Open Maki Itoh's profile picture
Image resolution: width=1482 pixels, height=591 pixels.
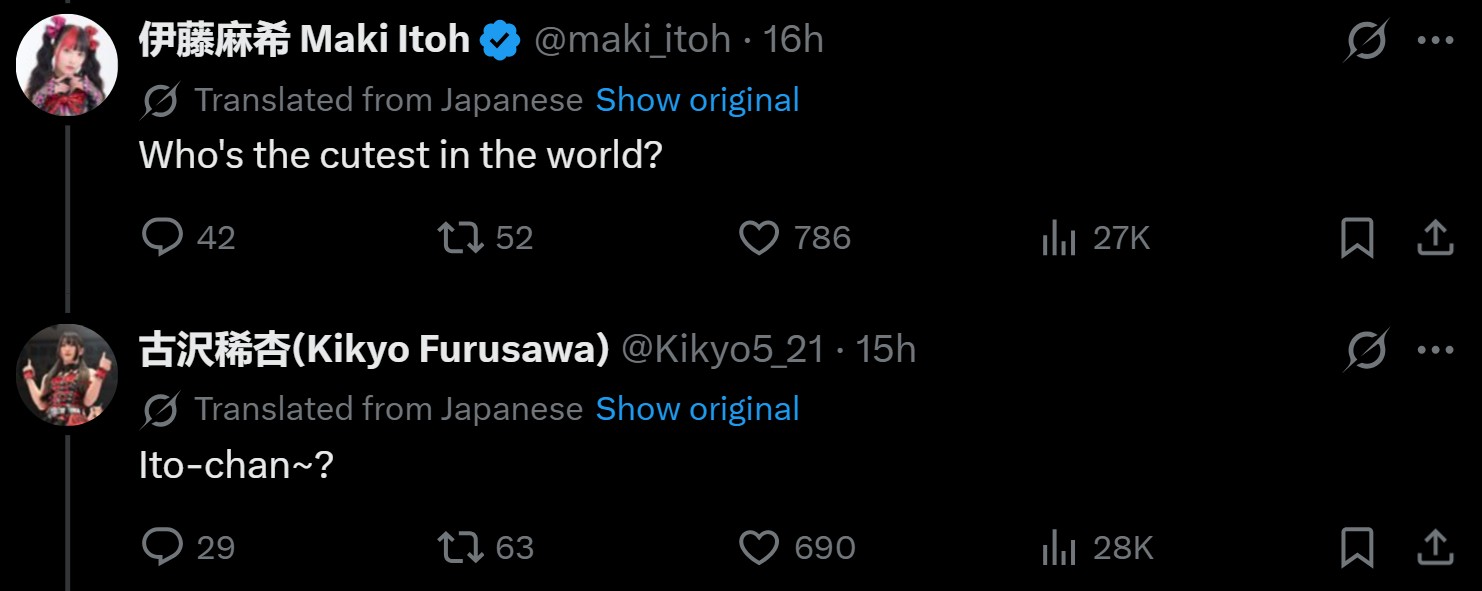click(67, 65)
